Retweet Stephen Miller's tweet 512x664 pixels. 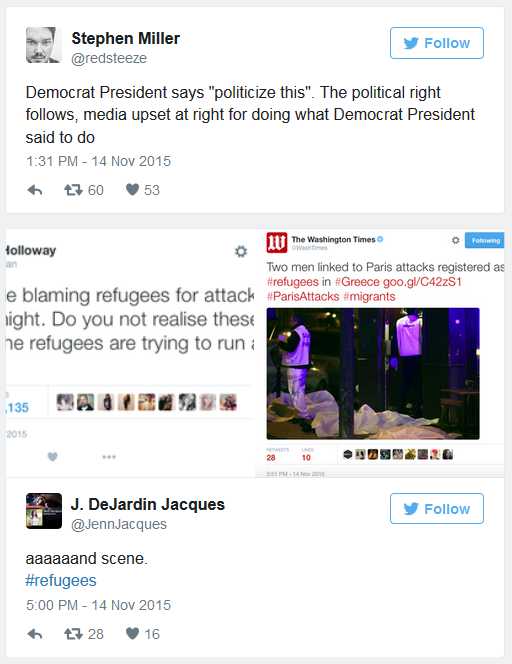coord(73,190)
